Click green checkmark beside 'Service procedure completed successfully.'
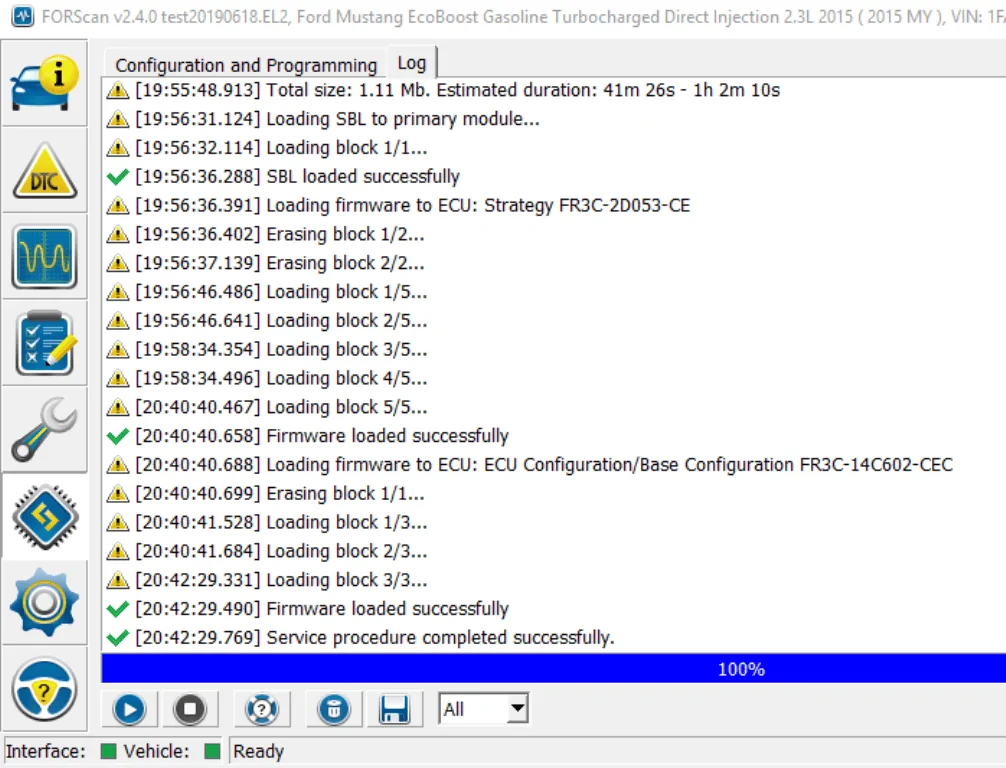The image size is (1006, 768). (x=117, y=638)
